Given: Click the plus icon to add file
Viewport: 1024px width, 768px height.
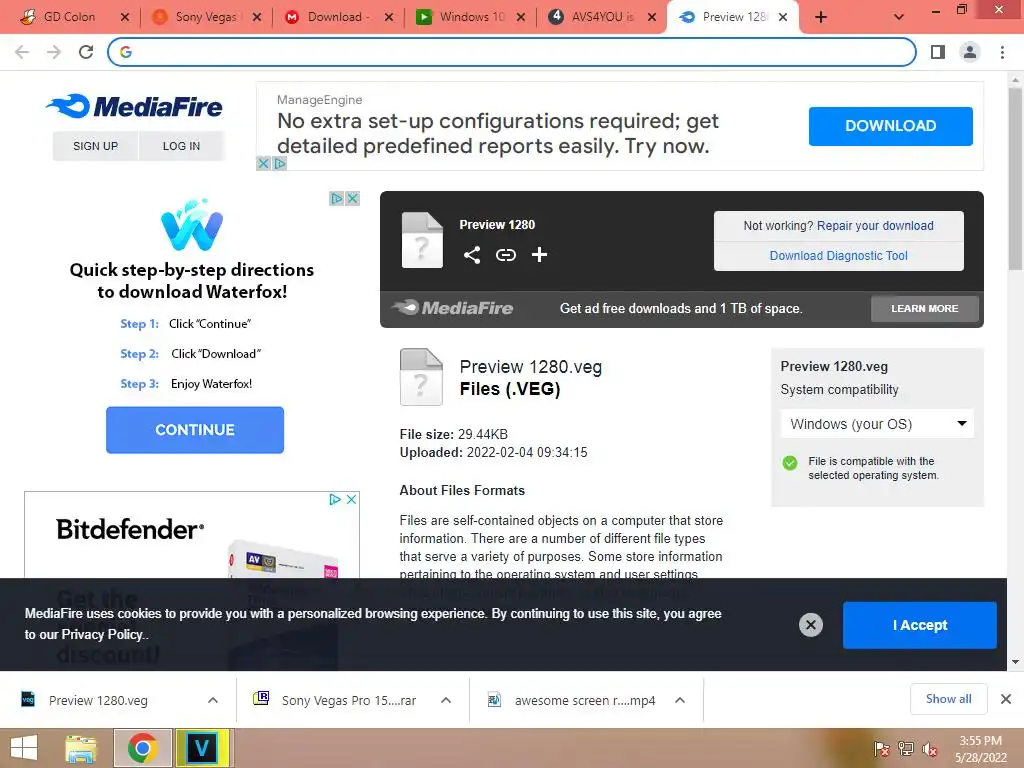Looking at the screenshot, I should pyautogui.click(x=539, y=255).
